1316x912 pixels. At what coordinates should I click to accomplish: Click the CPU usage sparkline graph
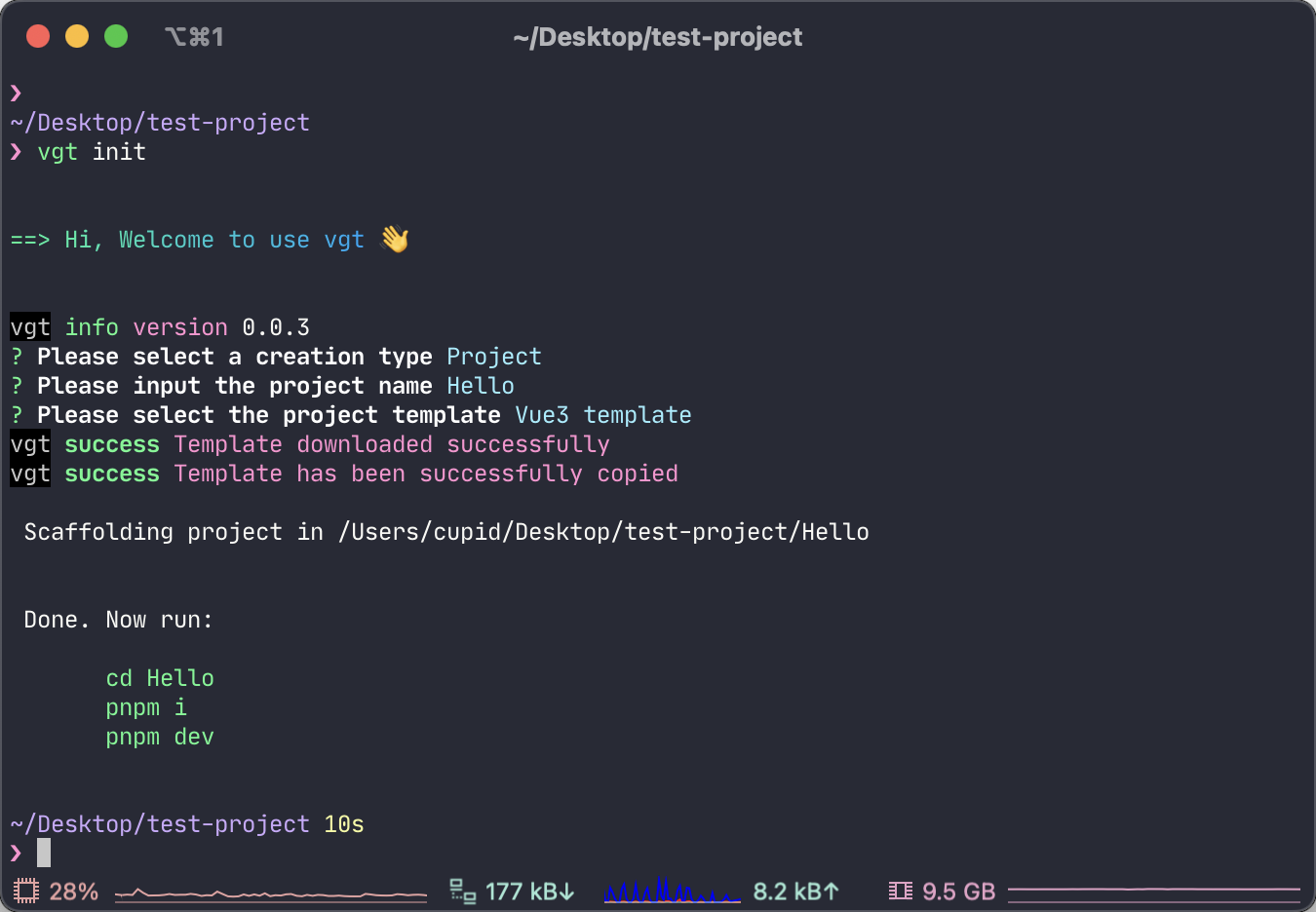pos(271,893)
